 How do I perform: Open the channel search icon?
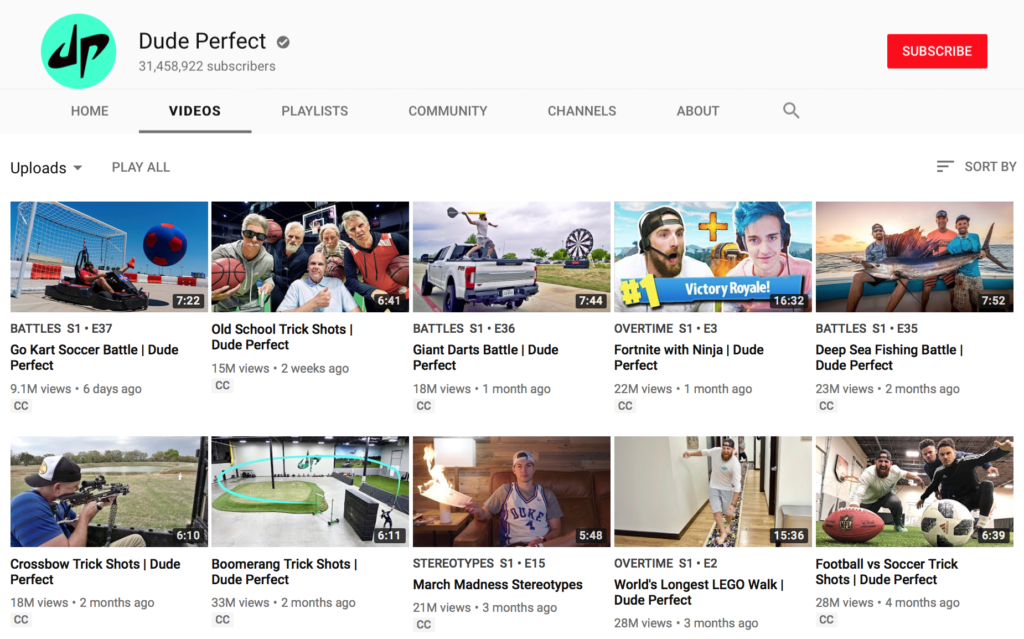[790, 110]
